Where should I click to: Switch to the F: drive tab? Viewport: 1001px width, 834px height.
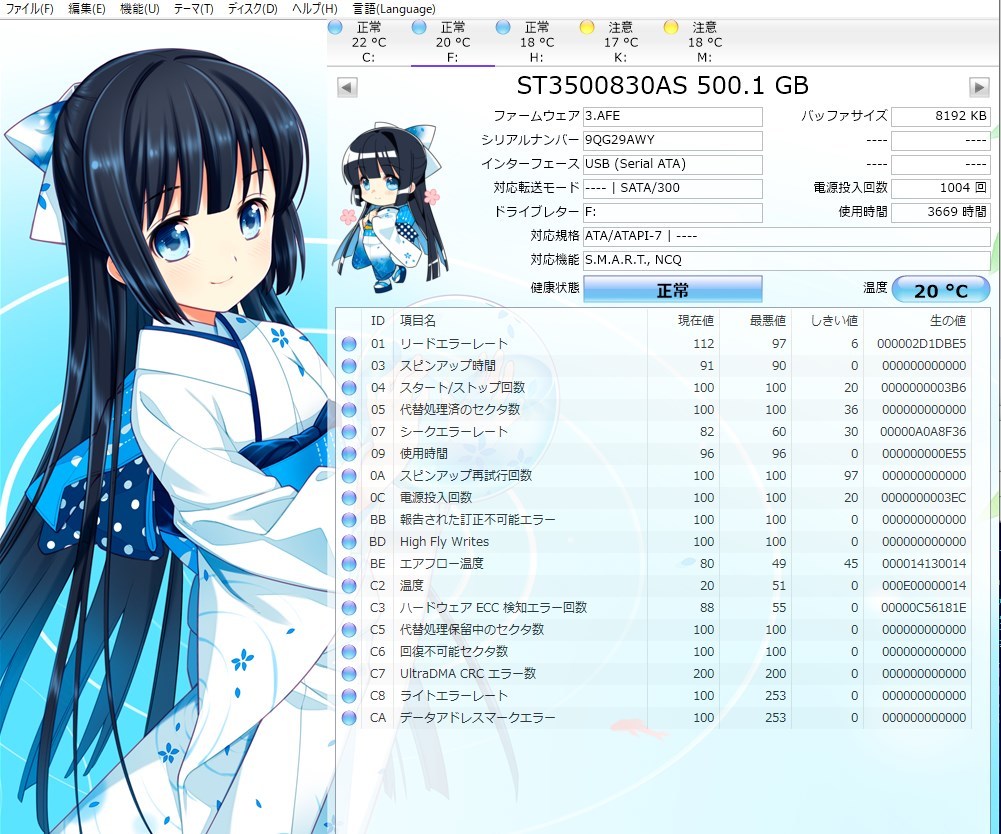453,42
